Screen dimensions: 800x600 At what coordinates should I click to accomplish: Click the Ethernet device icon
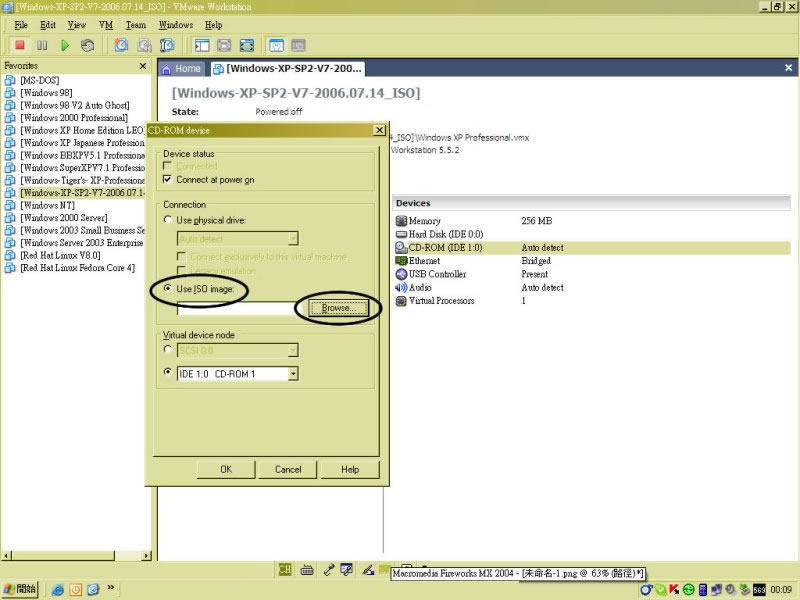point(402,261)
